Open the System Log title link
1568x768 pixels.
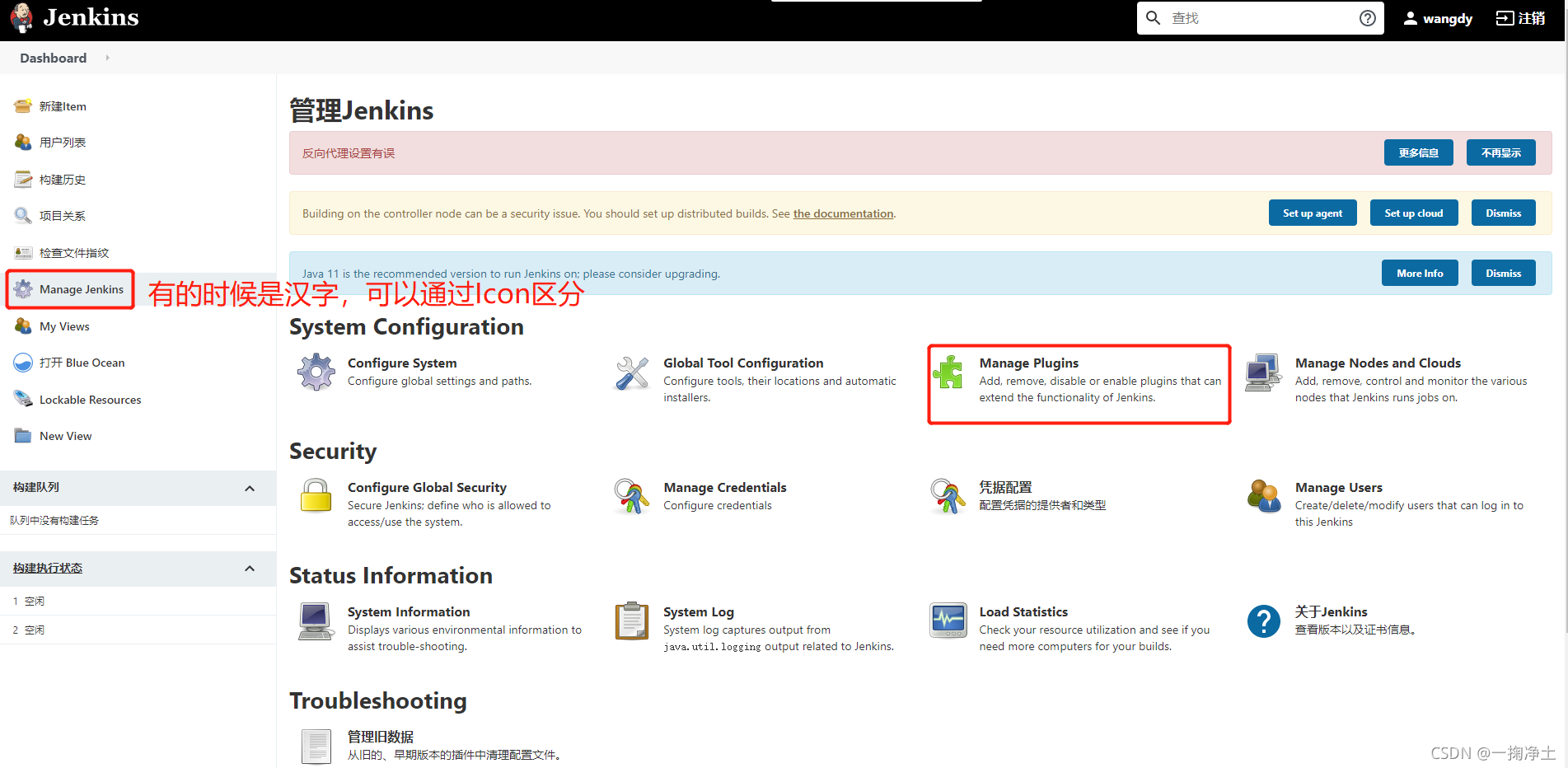coord(699,611)
